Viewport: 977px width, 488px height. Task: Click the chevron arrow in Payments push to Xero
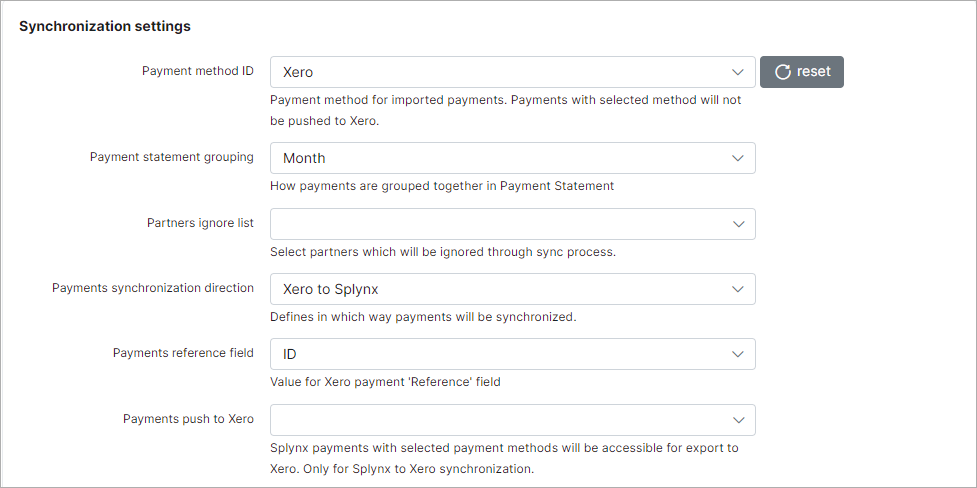[738, 419]
